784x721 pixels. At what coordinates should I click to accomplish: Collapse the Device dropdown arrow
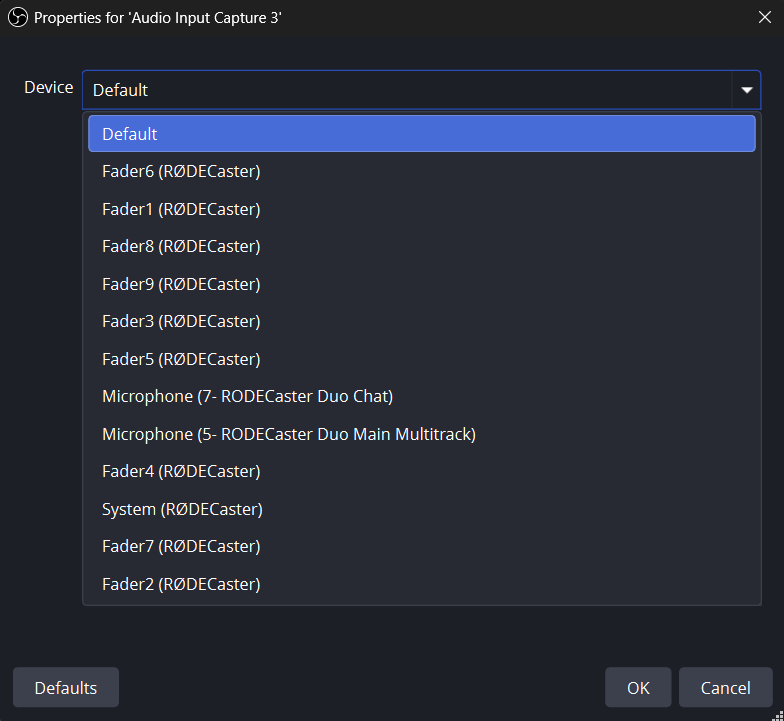(746, 90)
